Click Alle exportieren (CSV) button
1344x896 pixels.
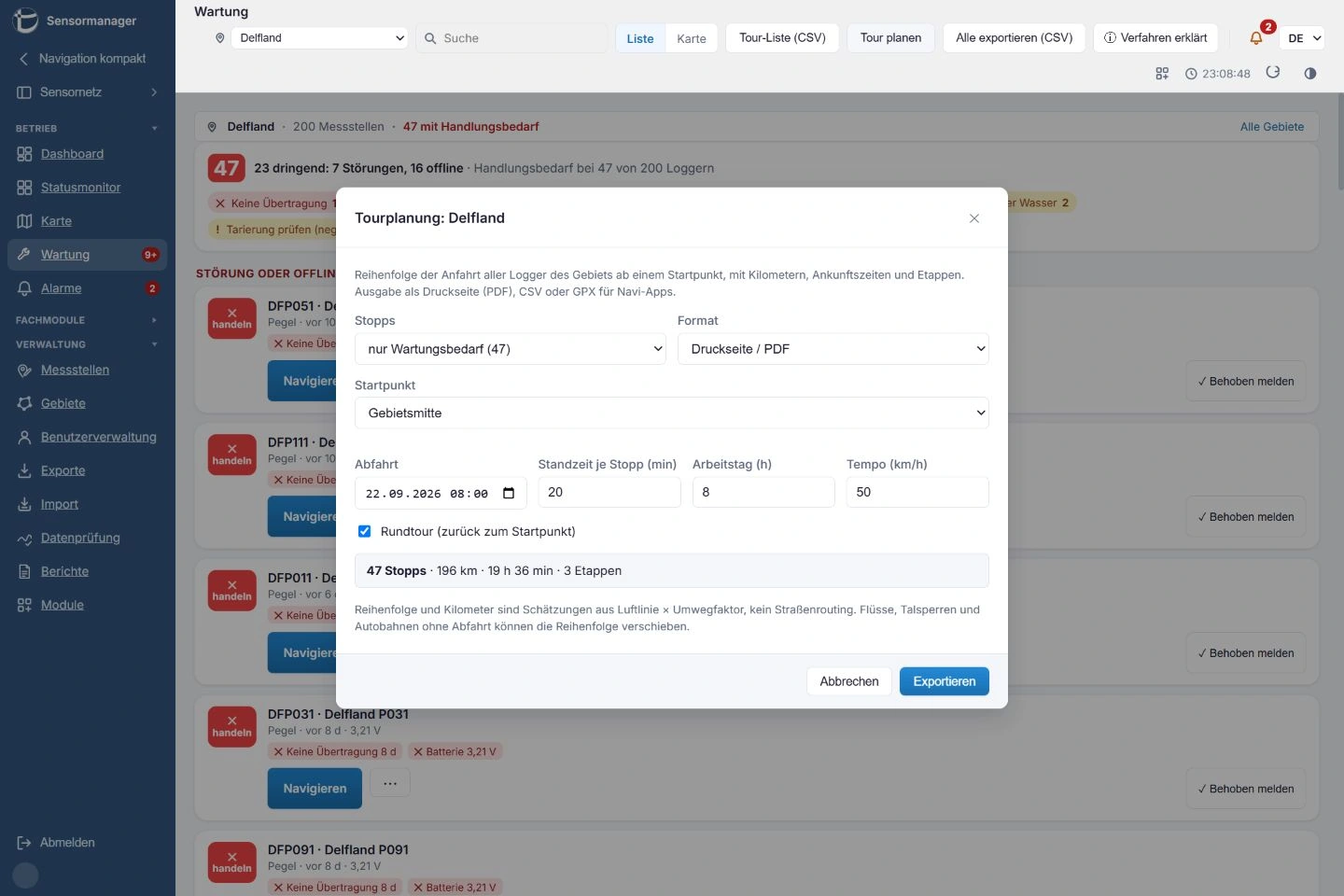pos(1014,38)
